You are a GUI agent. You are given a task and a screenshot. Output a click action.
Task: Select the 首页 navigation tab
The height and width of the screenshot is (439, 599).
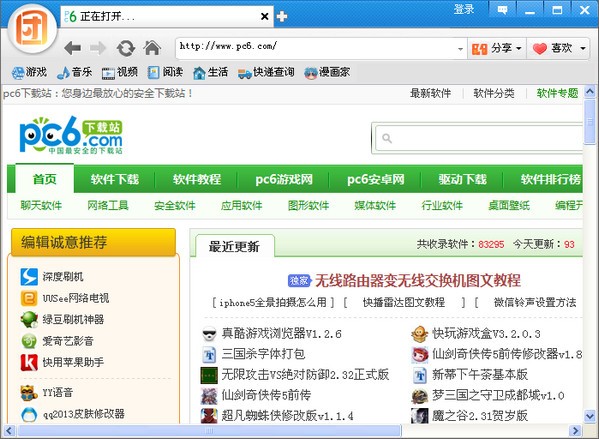(x=45, y=179)
